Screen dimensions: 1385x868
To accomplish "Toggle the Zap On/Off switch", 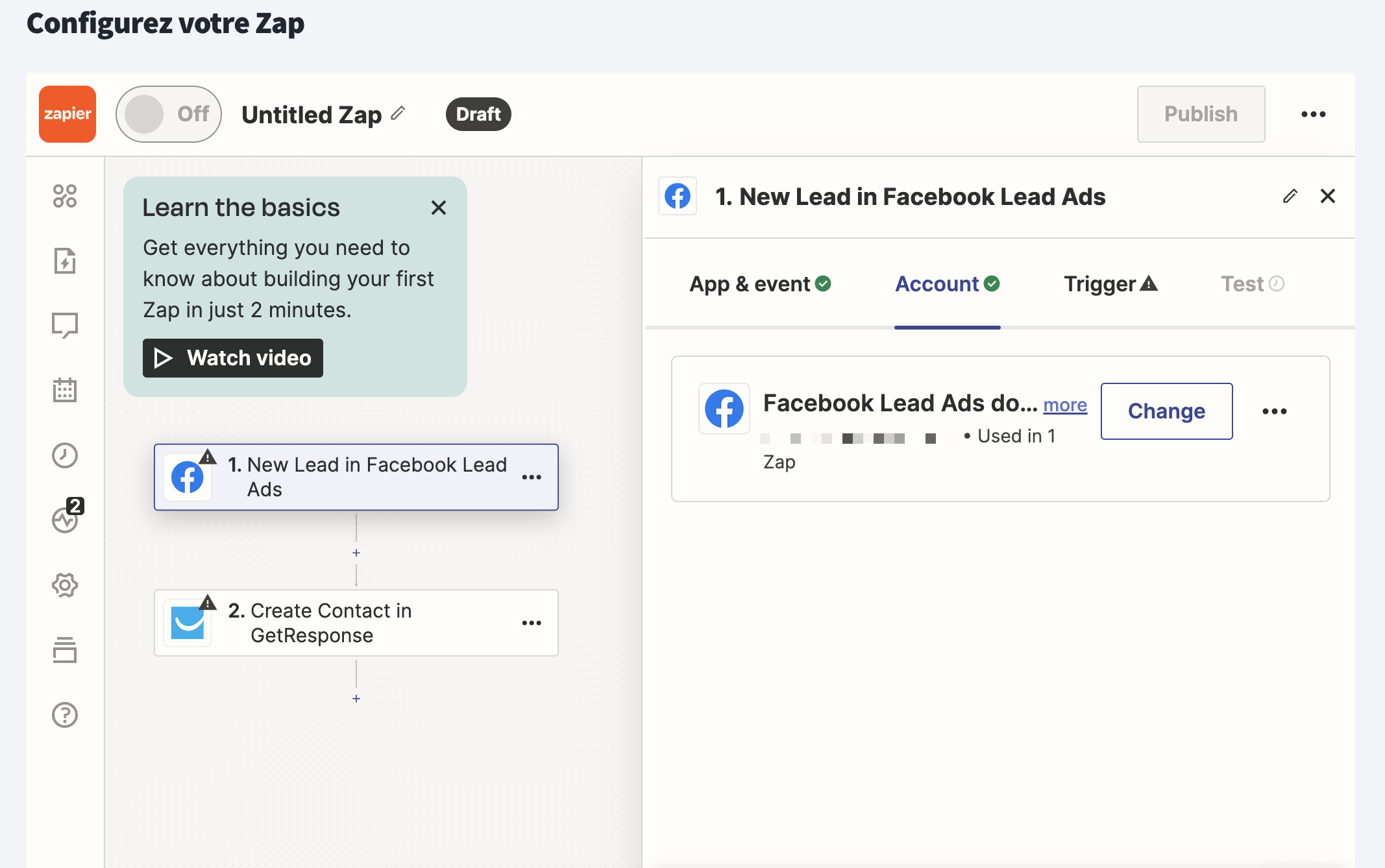I will pyautogui.click(x=169, y=114).
